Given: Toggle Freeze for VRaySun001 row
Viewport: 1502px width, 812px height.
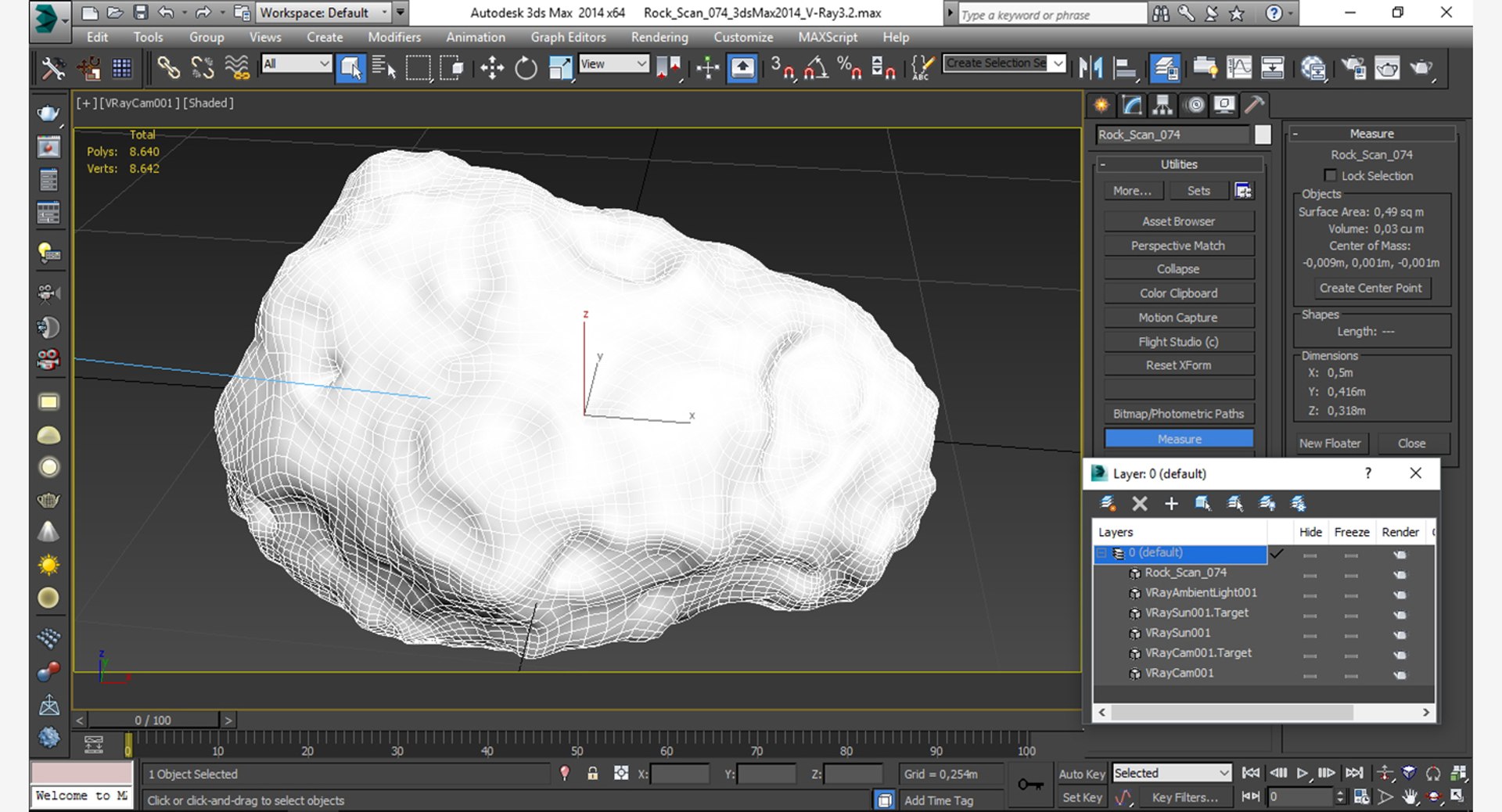Looking at the screenshot, I should tap(1351, 635).
